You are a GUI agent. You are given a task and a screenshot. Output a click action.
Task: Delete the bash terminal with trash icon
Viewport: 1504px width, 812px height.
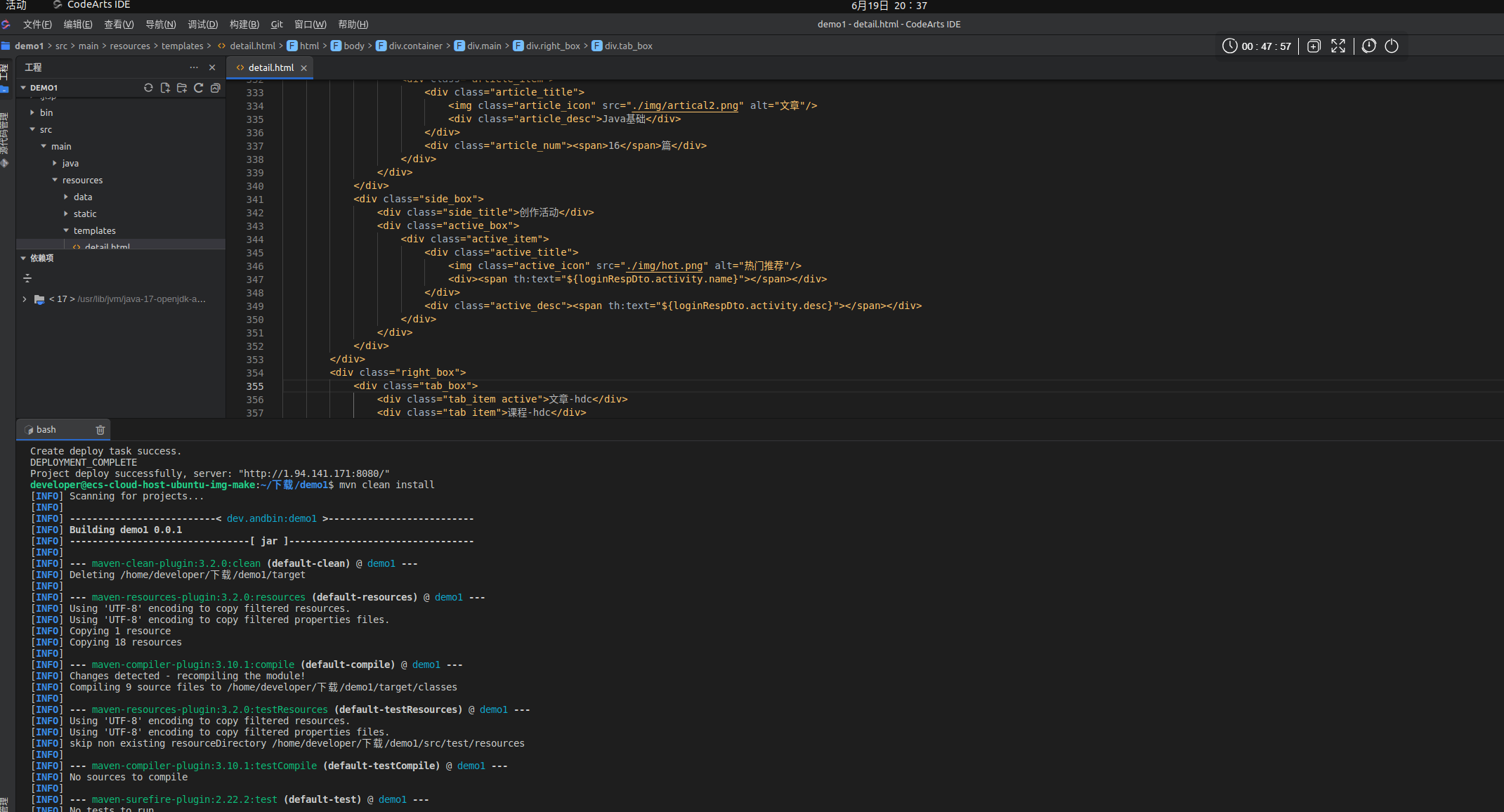point(100,430)
